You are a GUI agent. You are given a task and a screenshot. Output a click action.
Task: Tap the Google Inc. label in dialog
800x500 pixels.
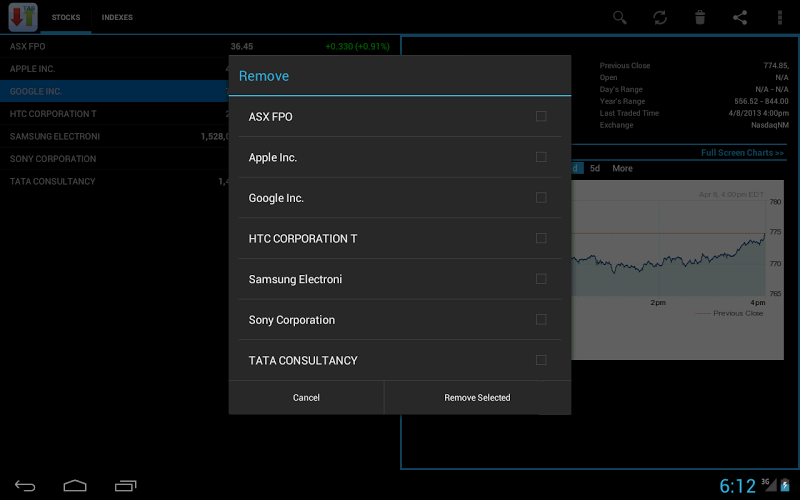coord(276,198)
